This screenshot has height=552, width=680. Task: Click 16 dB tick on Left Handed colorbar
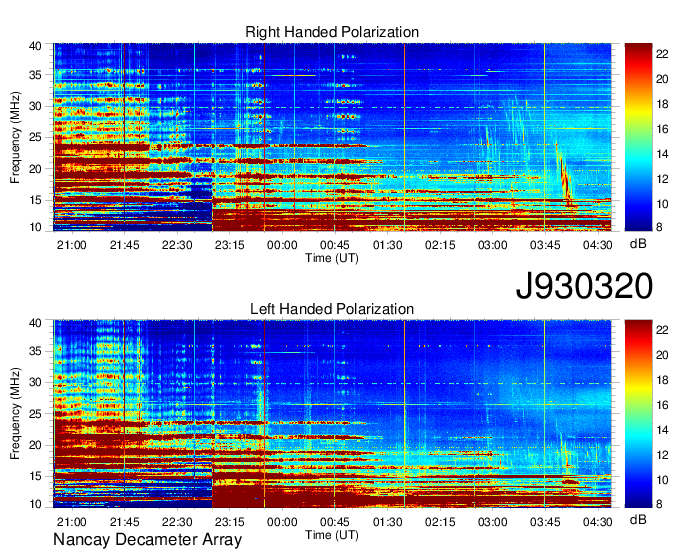pyautogui.click(x=662, y=405)
